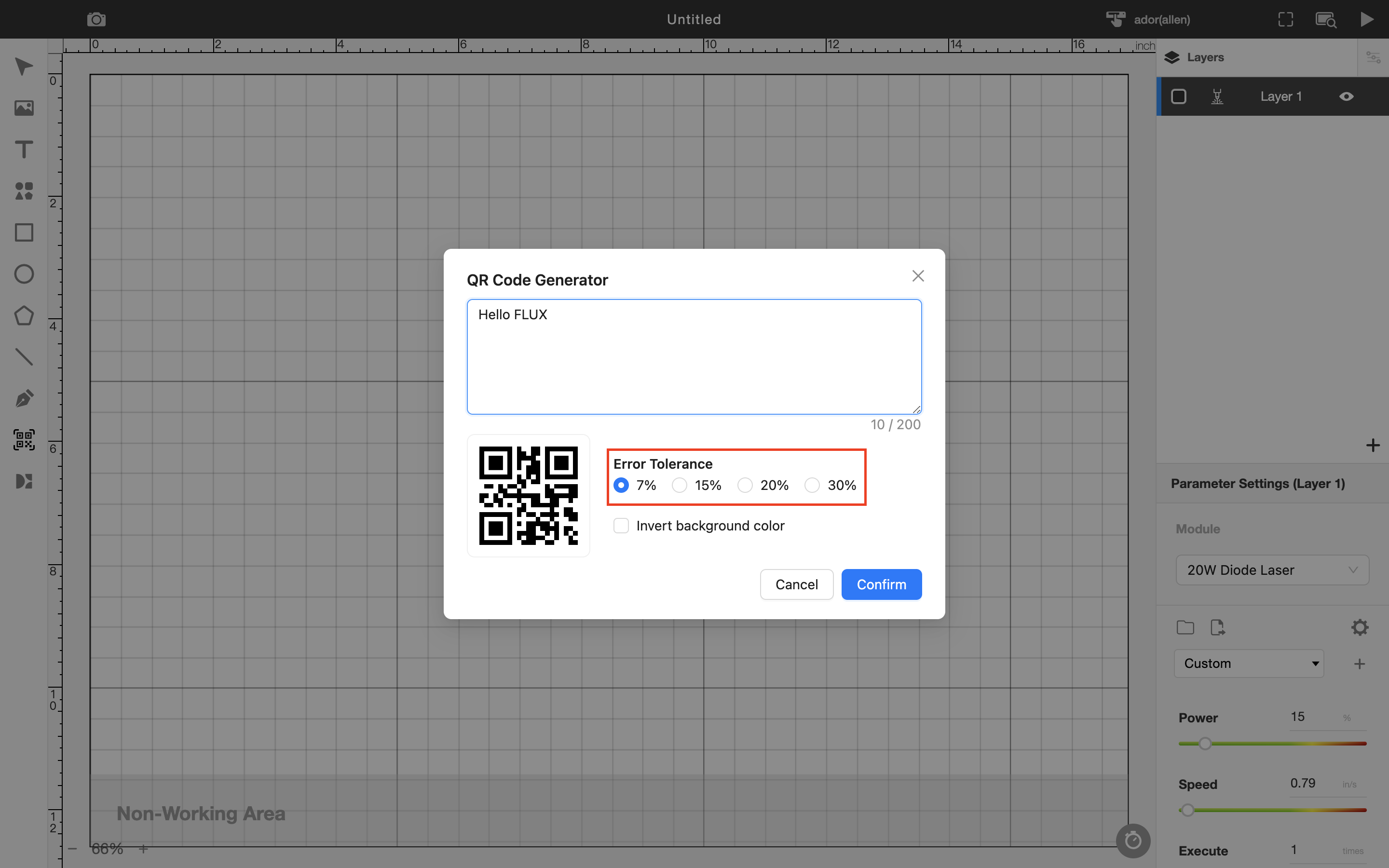
Task: Select the arrow selection tool
Action: coord(24,67)
